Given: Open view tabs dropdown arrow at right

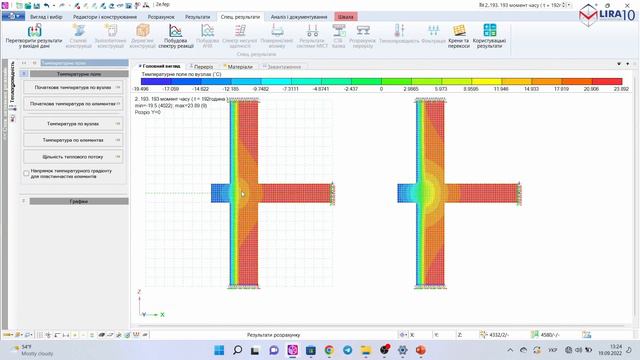Looking at the screenshot, I should [x=619, y=64].
